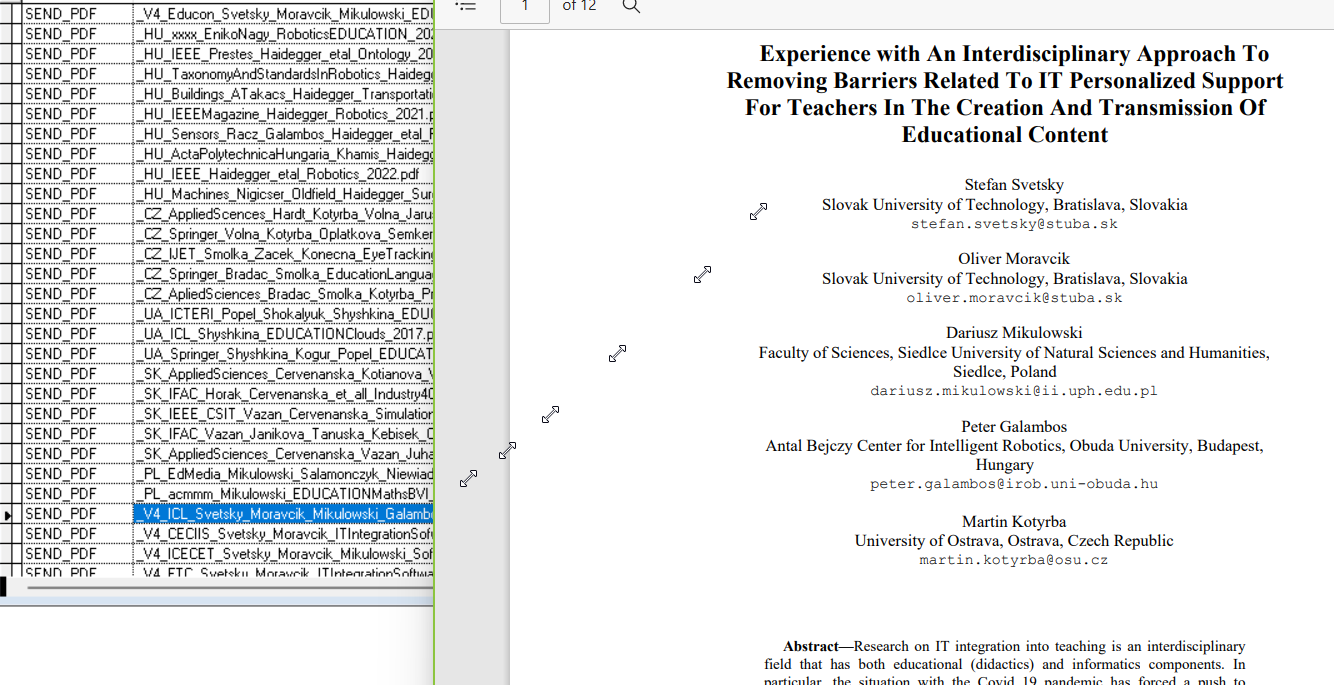1334x685 pixels.
Task: Click the oliver.moravcik@stuba.sk email link
Action: click(x=1014, y=298)
